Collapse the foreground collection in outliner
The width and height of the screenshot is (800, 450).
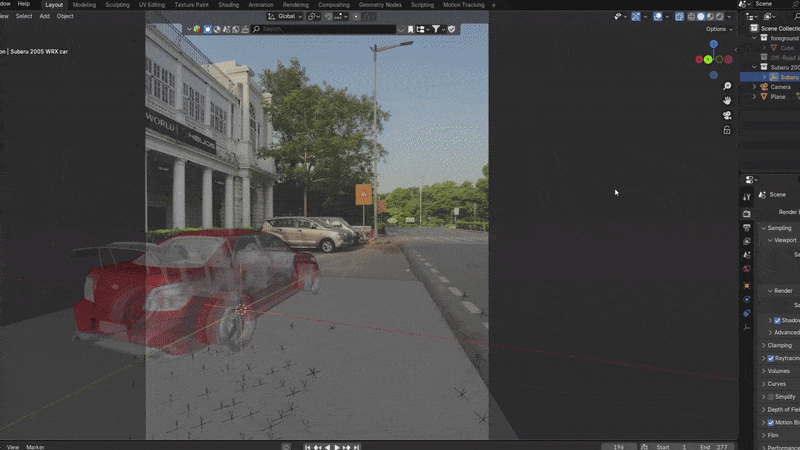click(755, 38)
